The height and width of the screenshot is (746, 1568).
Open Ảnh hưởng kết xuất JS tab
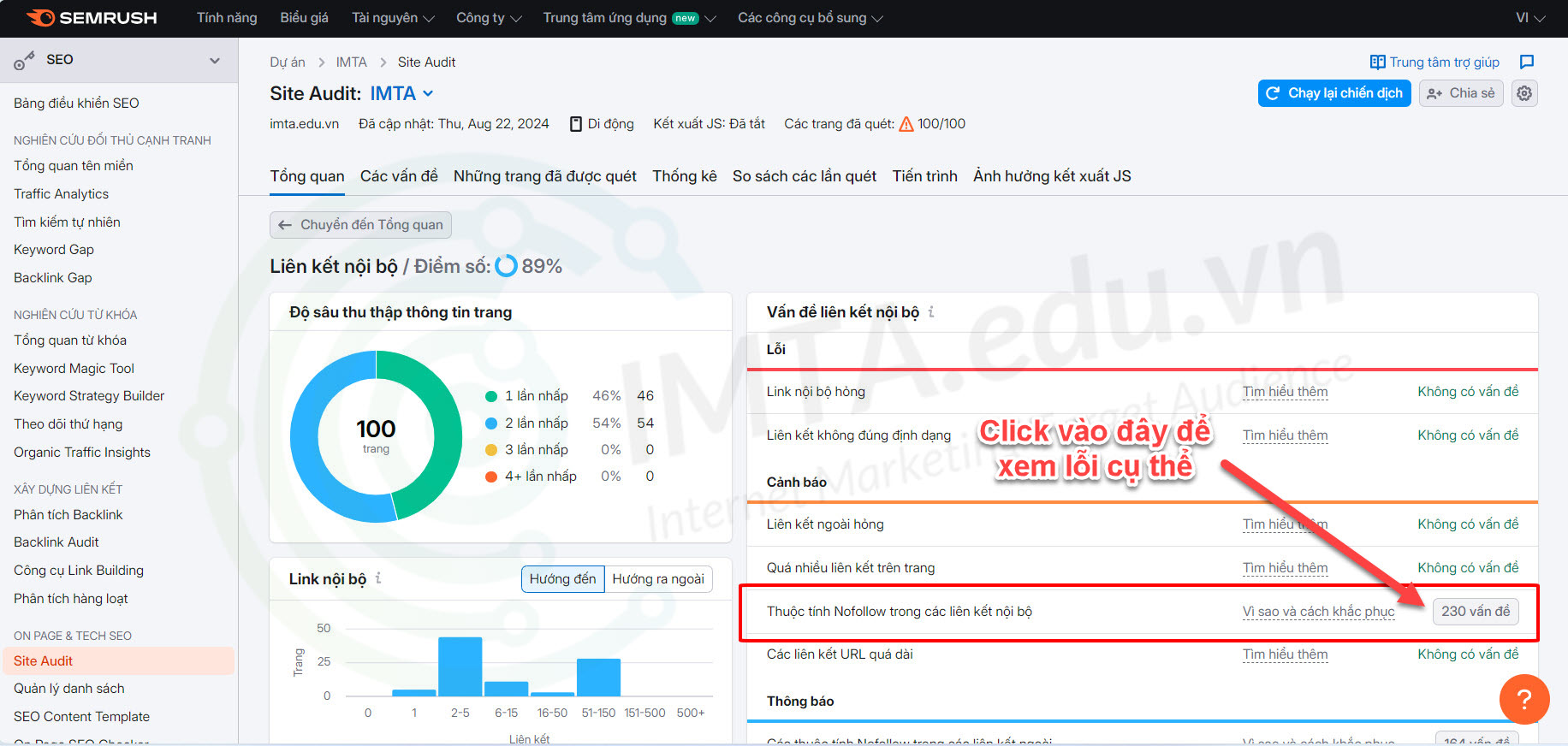(1052, 176)
